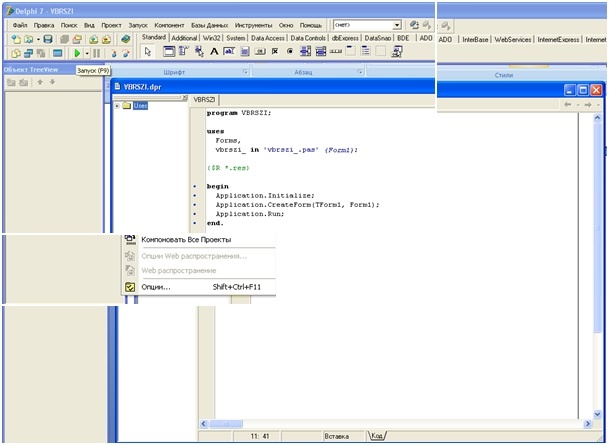Click the Open file toolbar icon
This screenshot has height=445, width=609.
tap(28, 39)
